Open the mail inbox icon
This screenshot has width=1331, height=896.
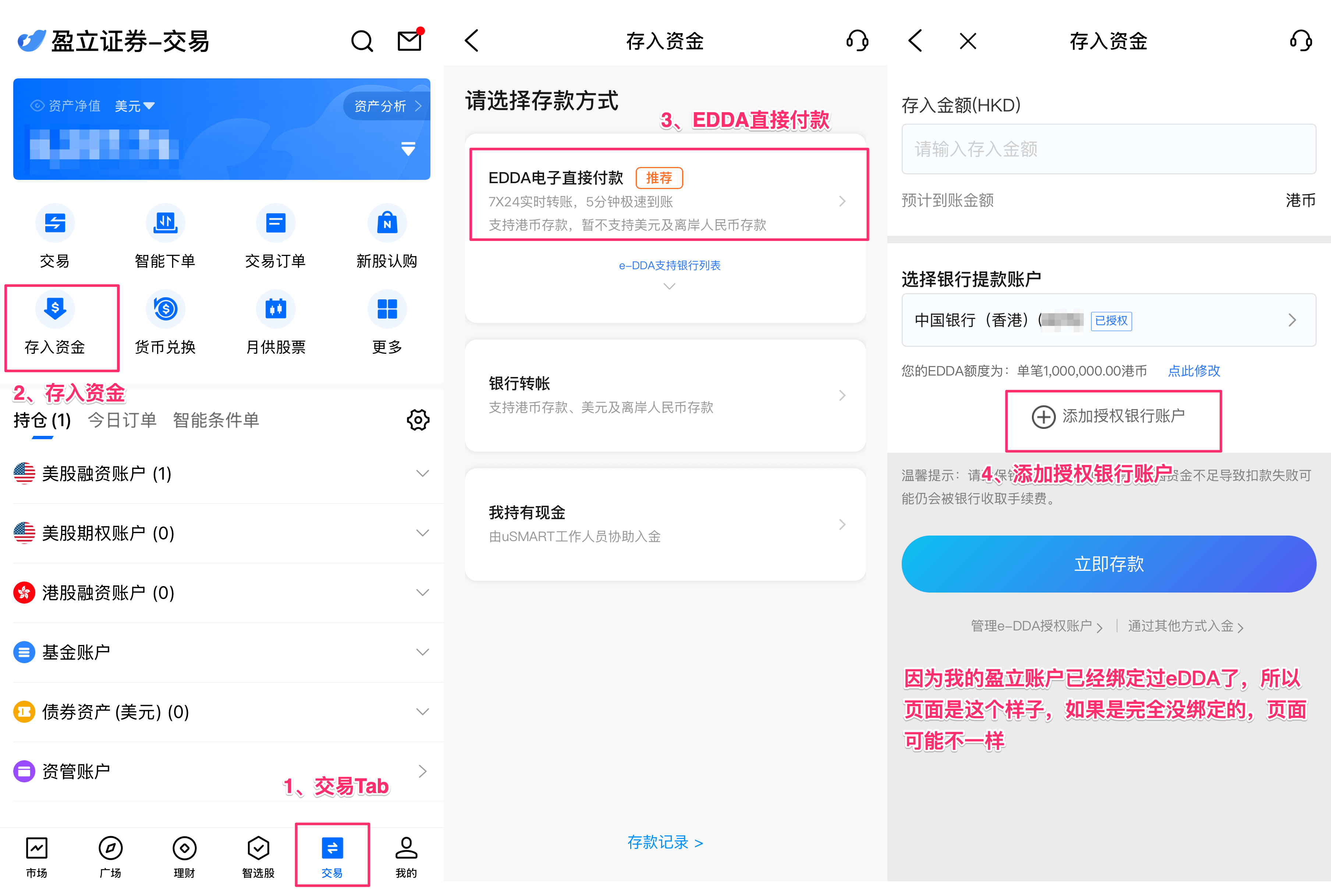(x=409, y=40)
